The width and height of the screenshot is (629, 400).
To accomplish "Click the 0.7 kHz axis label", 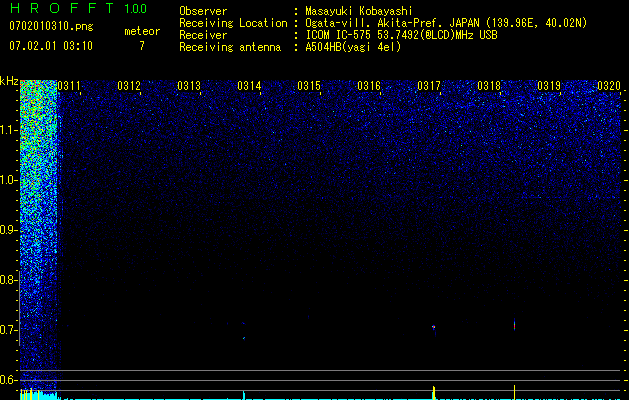I will pyautogui.click(x=8, y=330).
